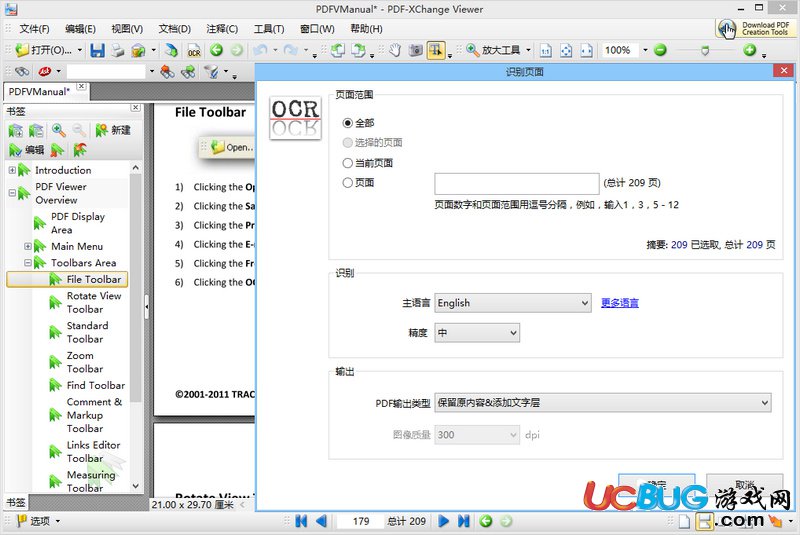The image size is (800, 535).
Task: Open the PDF output type dropdown
Action: (603, 402)
